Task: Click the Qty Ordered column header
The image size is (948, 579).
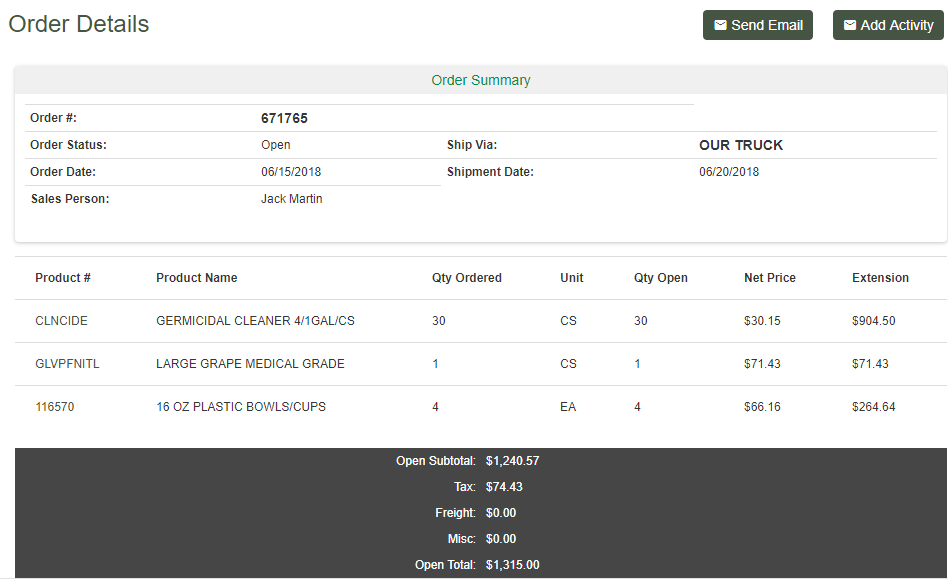Action: (466, 278)
